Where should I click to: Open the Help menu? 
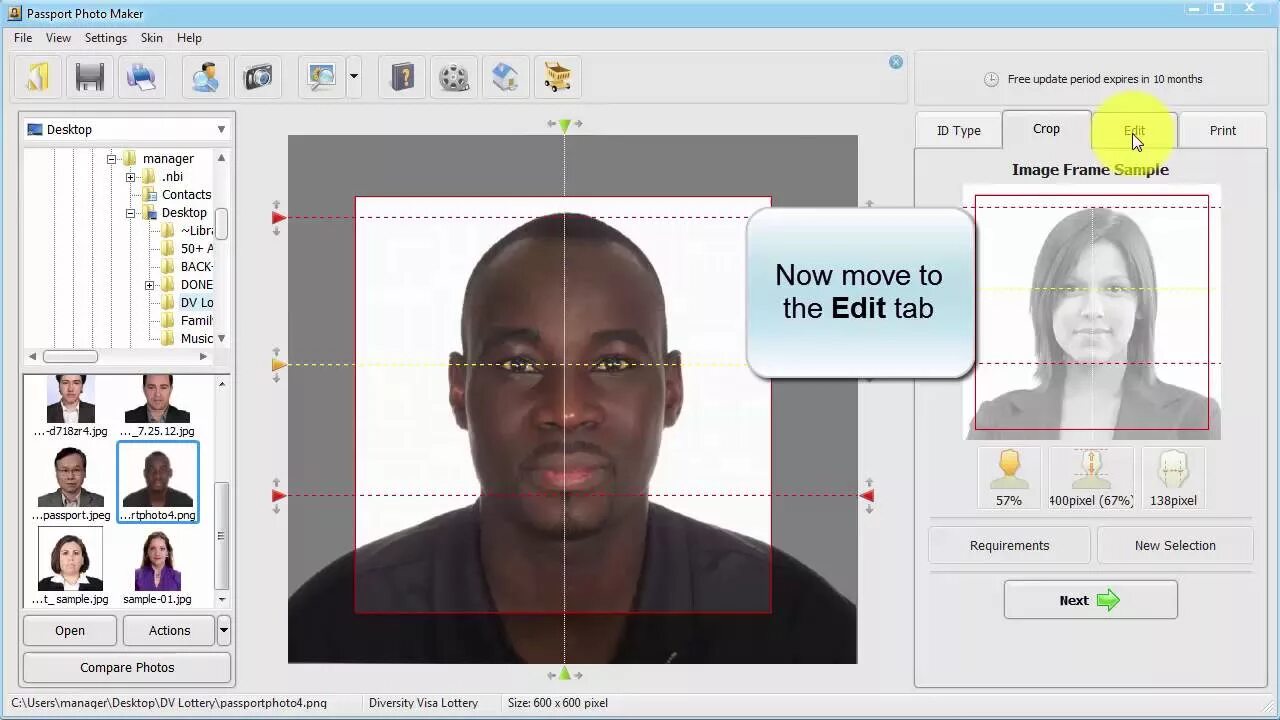point(189,38)
